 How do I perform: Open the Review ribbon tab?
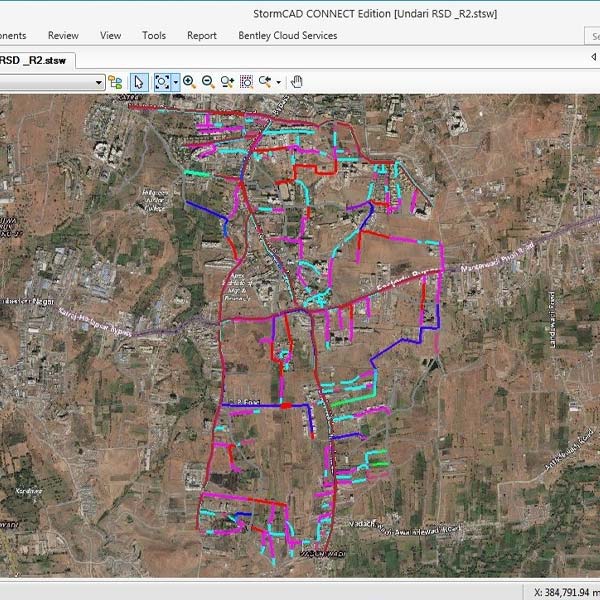point(63,35)
